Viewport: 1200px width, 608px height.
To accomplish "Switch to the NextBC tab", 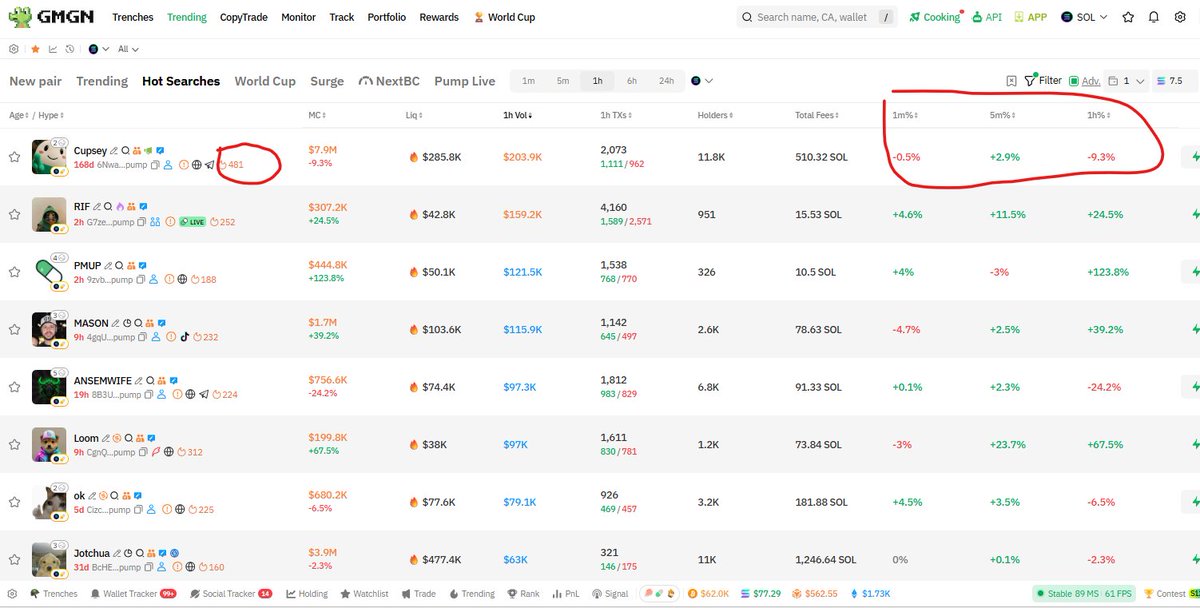I will (391, 81).
